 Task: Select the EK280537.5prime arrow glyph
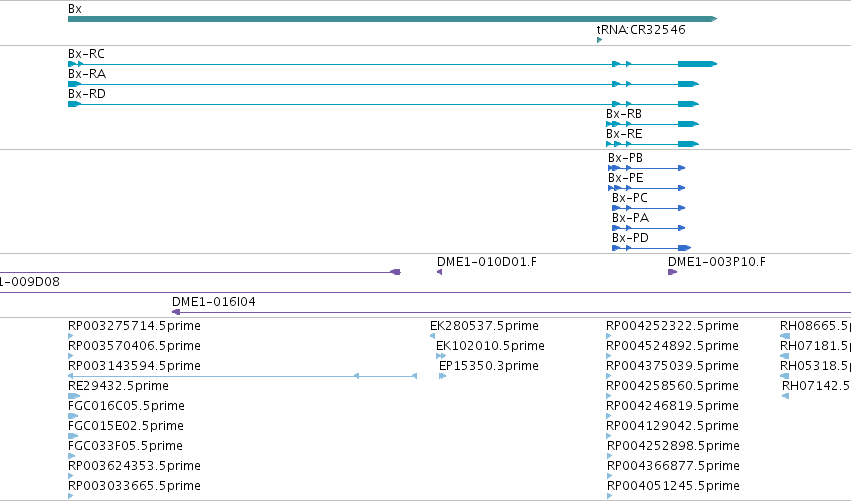[x=433, y=336]
